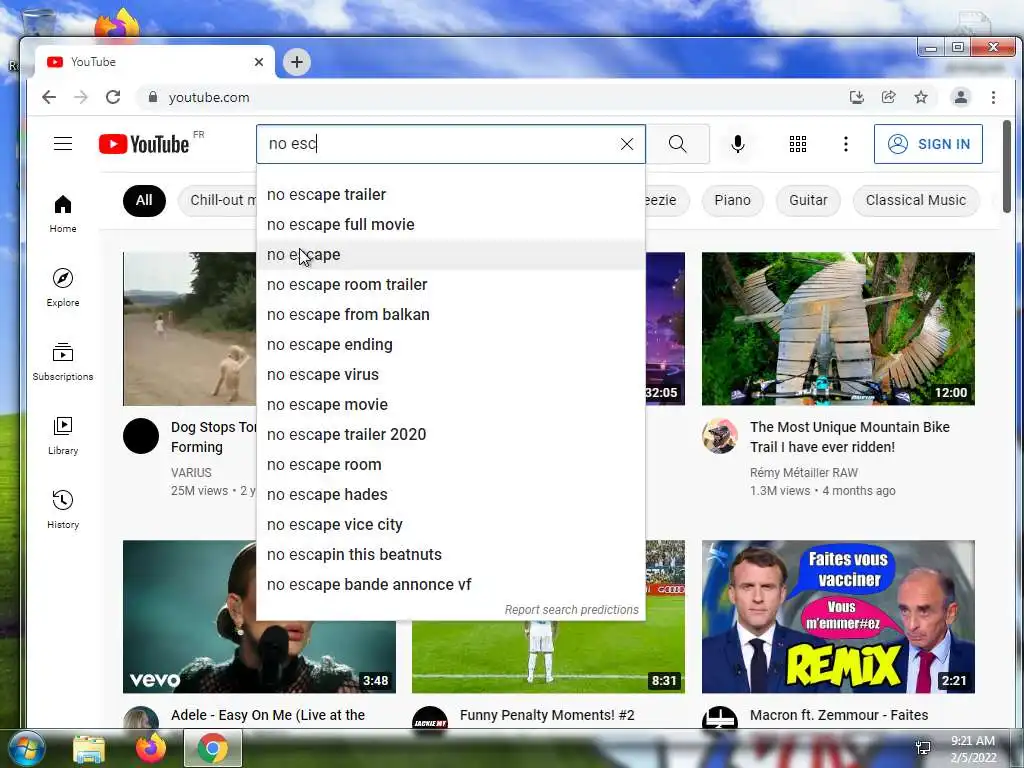The image size is (1024, 768).
Task: Select the Chrome taskbar button
Action: point(213,748)
